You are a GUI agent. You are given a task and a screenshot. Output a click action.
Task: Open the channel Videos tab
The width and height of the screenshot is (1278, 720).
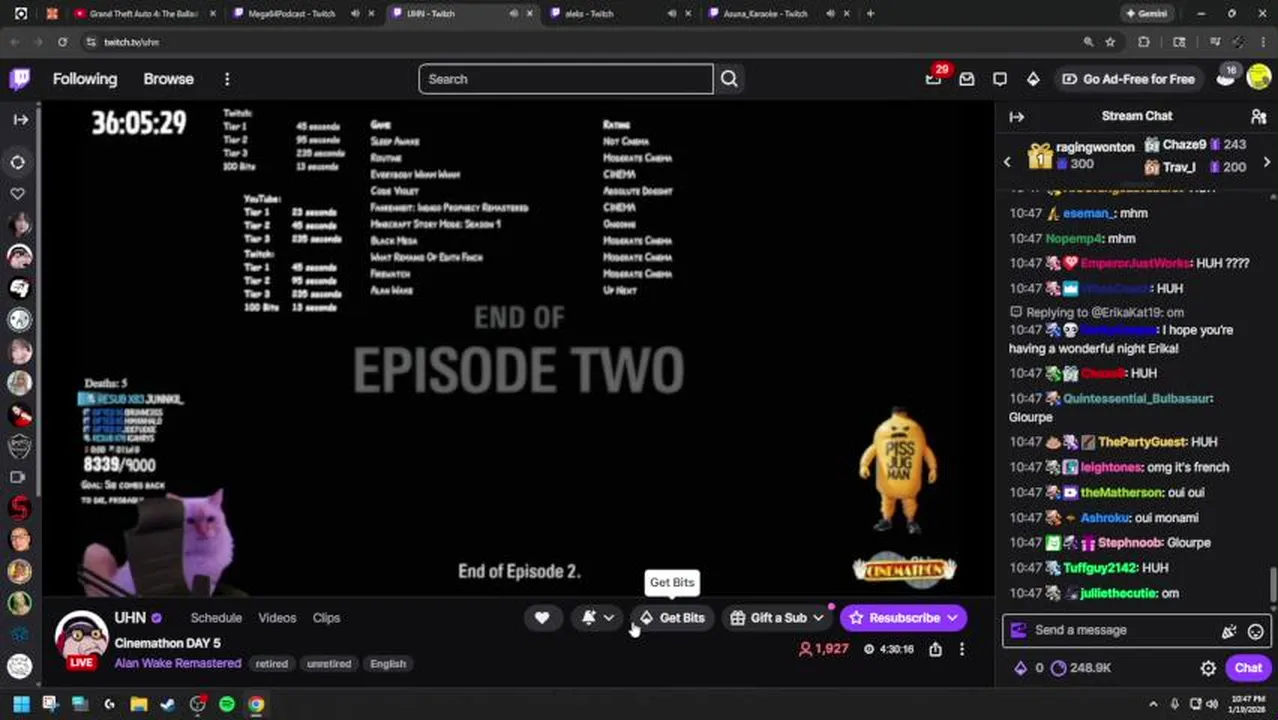point(277,618)
